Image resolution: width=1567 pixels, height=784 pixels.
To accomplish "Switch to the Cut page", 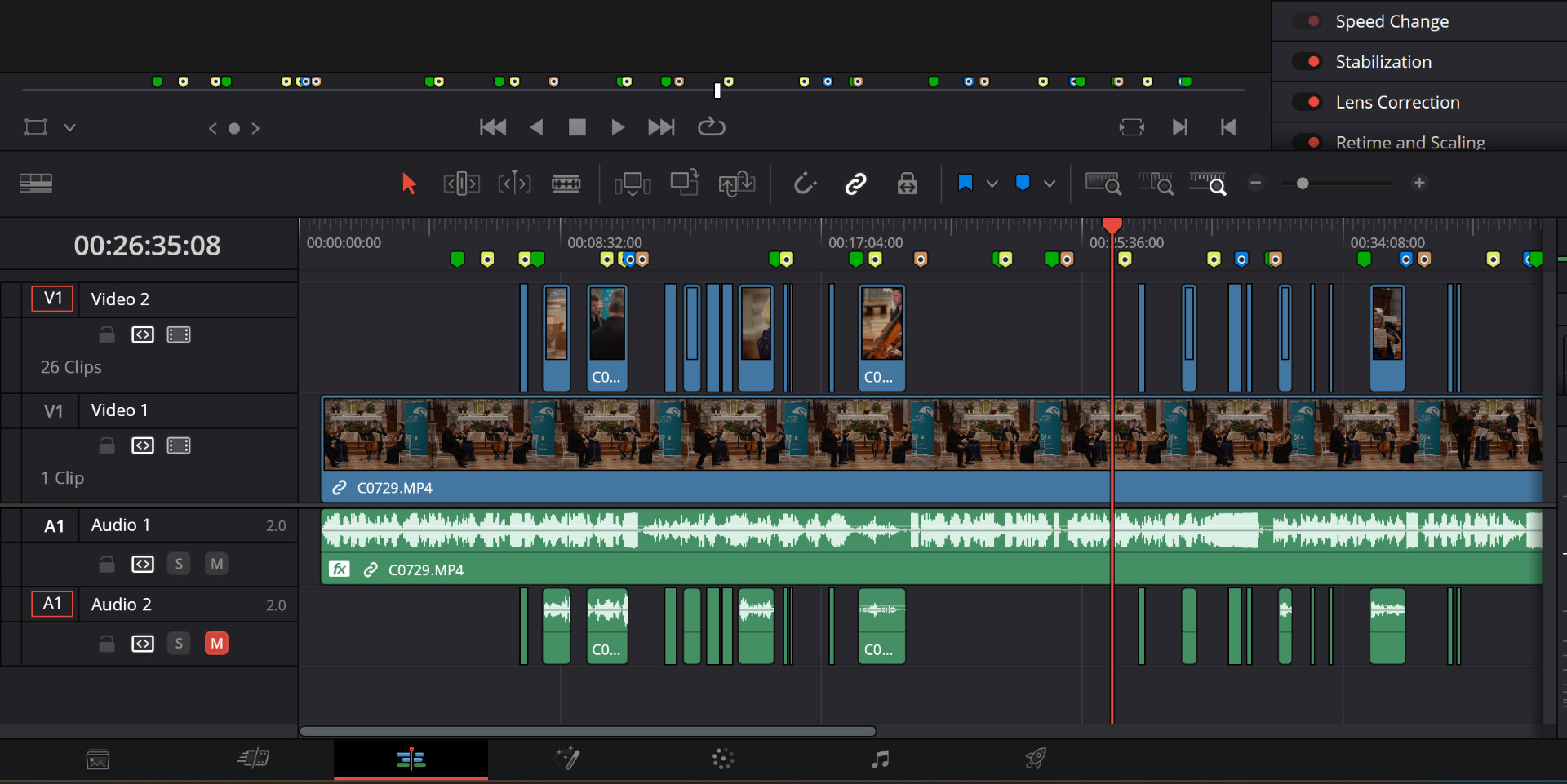I will click(253, 759).
